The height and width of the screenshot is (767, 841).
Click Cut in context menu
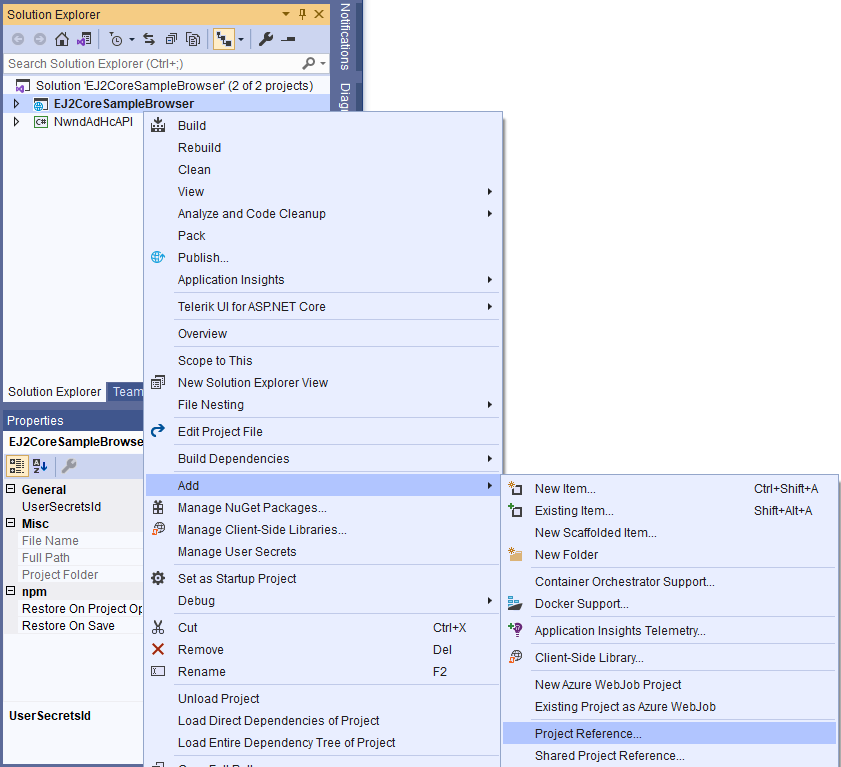pyautogui.click(x=324, y=628)
